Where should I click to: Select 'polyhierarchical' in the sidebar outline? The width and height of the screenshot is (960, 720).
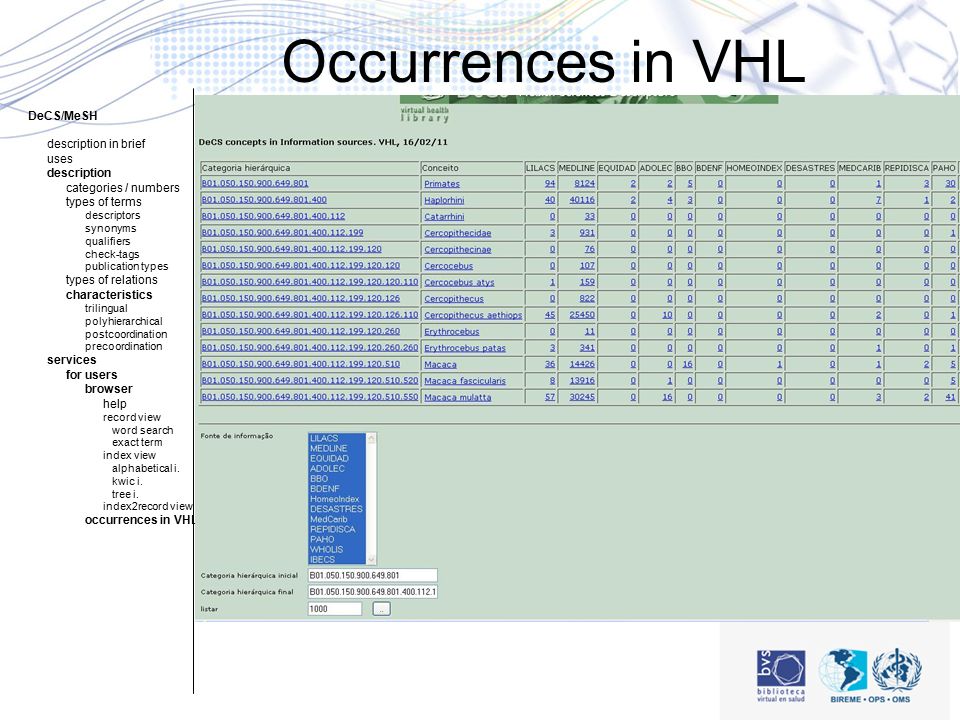(124, 321)
